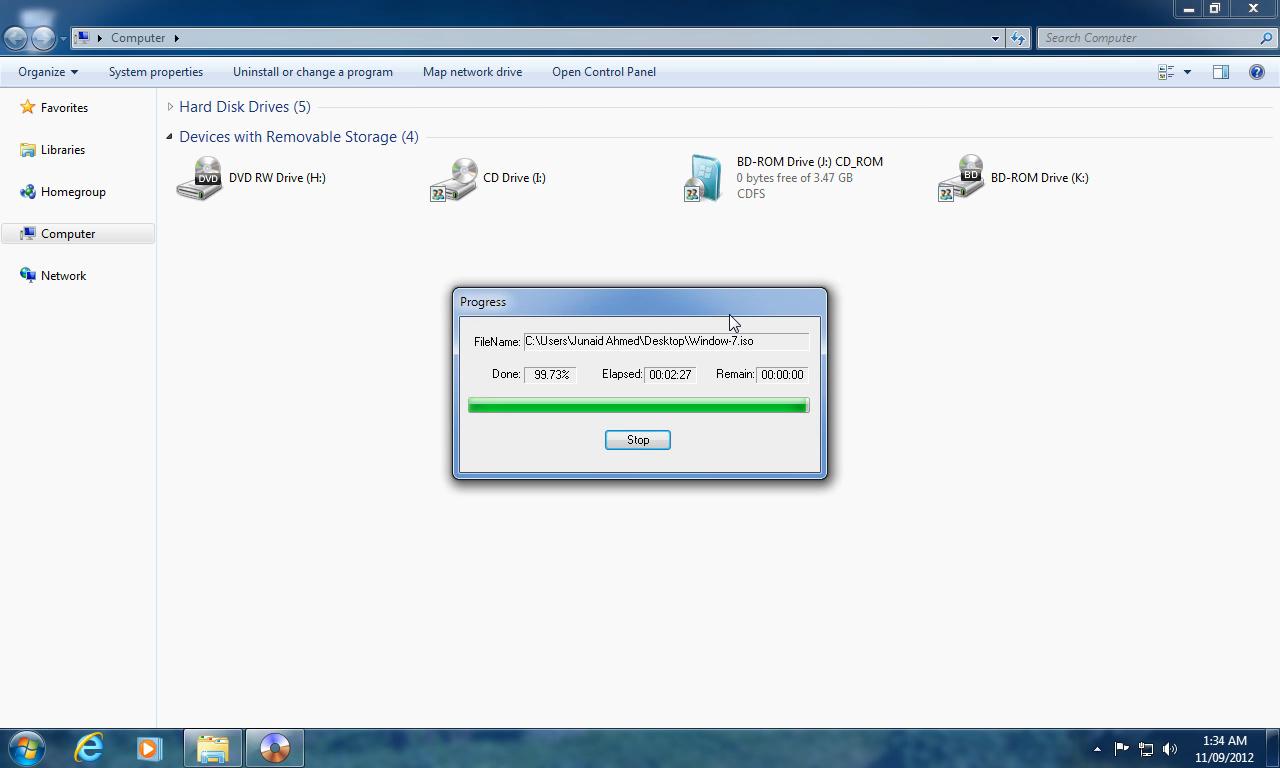This screenshot has height=768, width=1280.
Task: Open Windows Media Player from the taskbar
Action: [x=150, y=747]
